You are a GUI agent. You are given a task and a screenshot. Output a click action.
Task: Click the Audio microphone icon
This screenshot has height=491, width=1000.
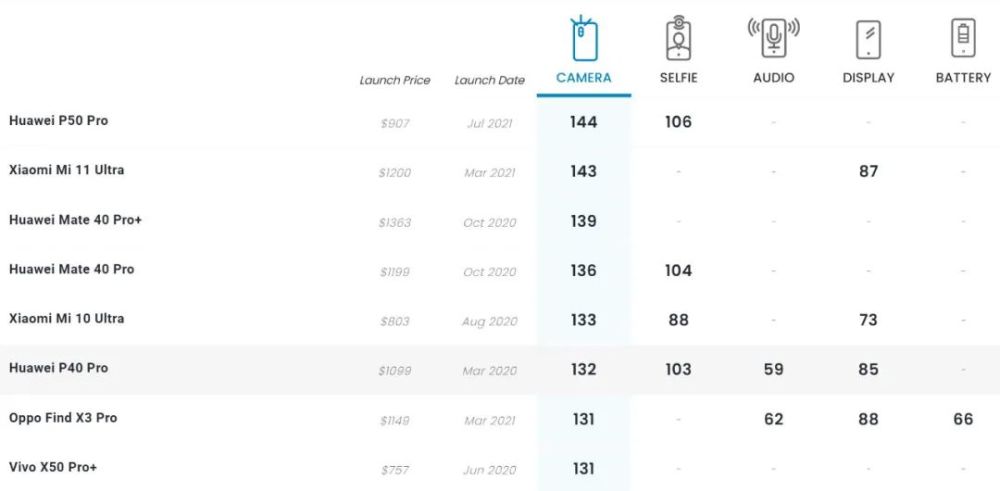[x=774, y=37]
